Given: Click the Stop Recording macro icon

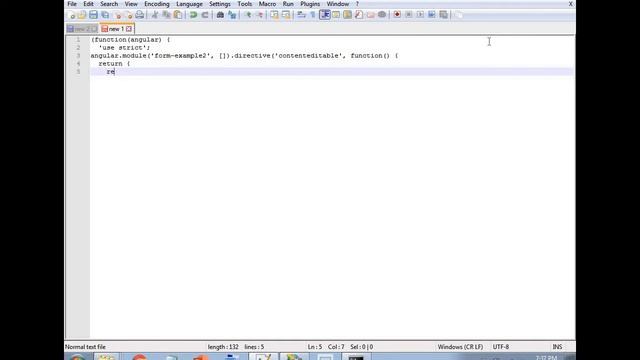Looking at the screenshot, I should click(409, 15).
